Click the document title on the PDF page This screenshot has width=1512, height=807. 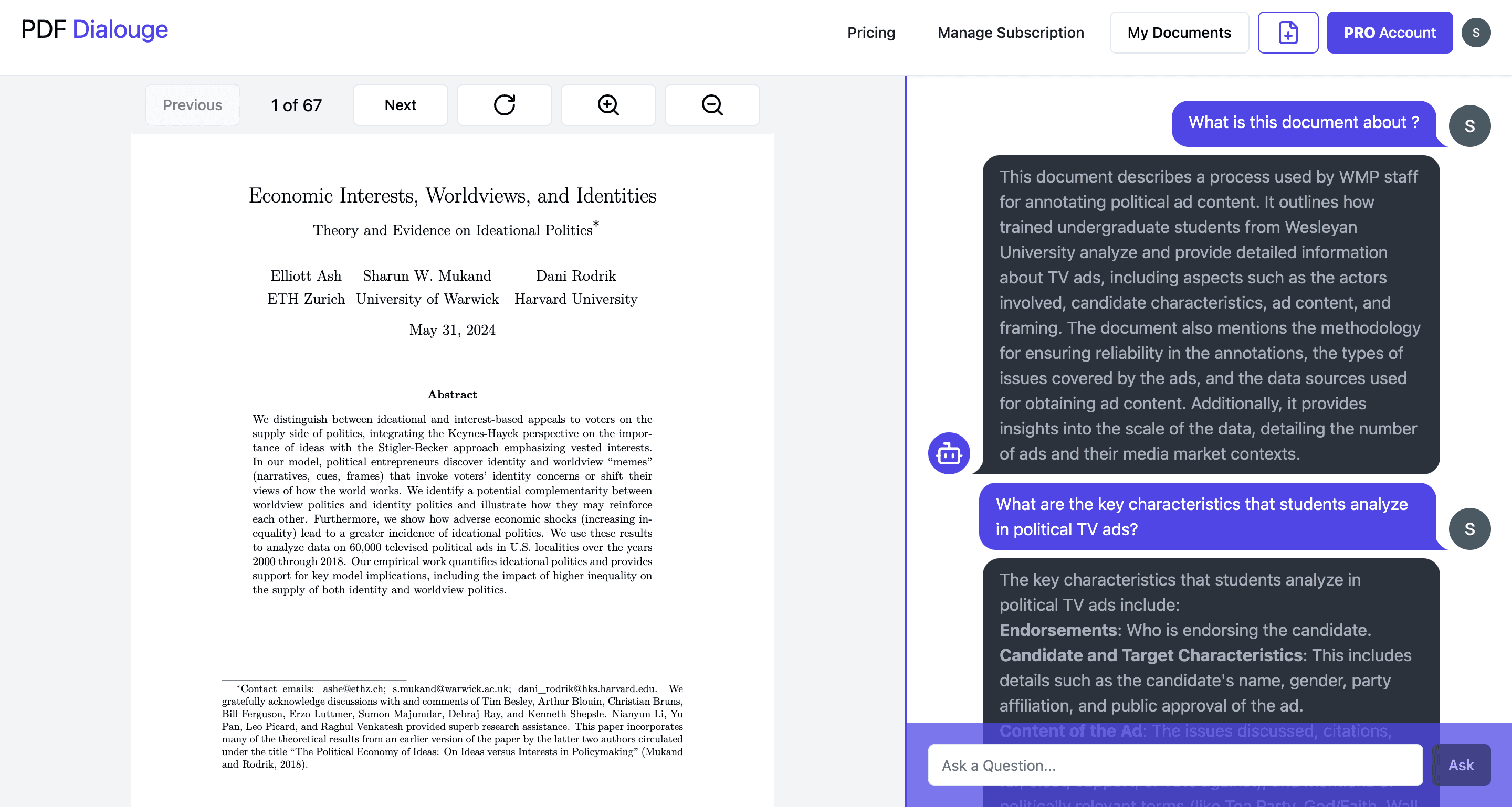point(452,196)
